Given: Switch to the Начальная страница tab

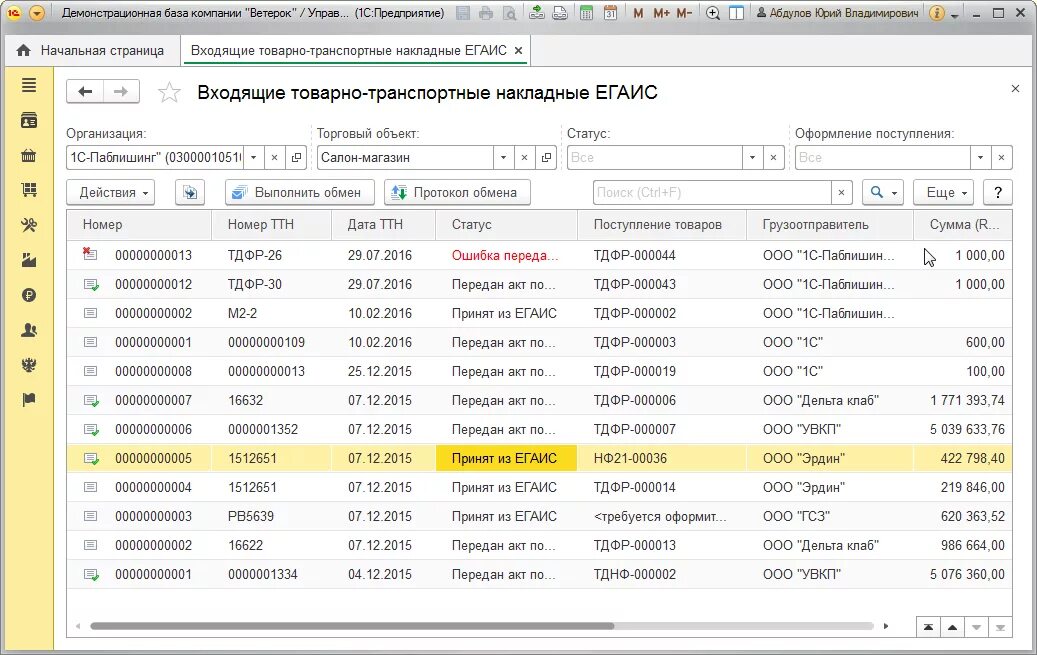Looking at the screenshot, I should (91, 50).
